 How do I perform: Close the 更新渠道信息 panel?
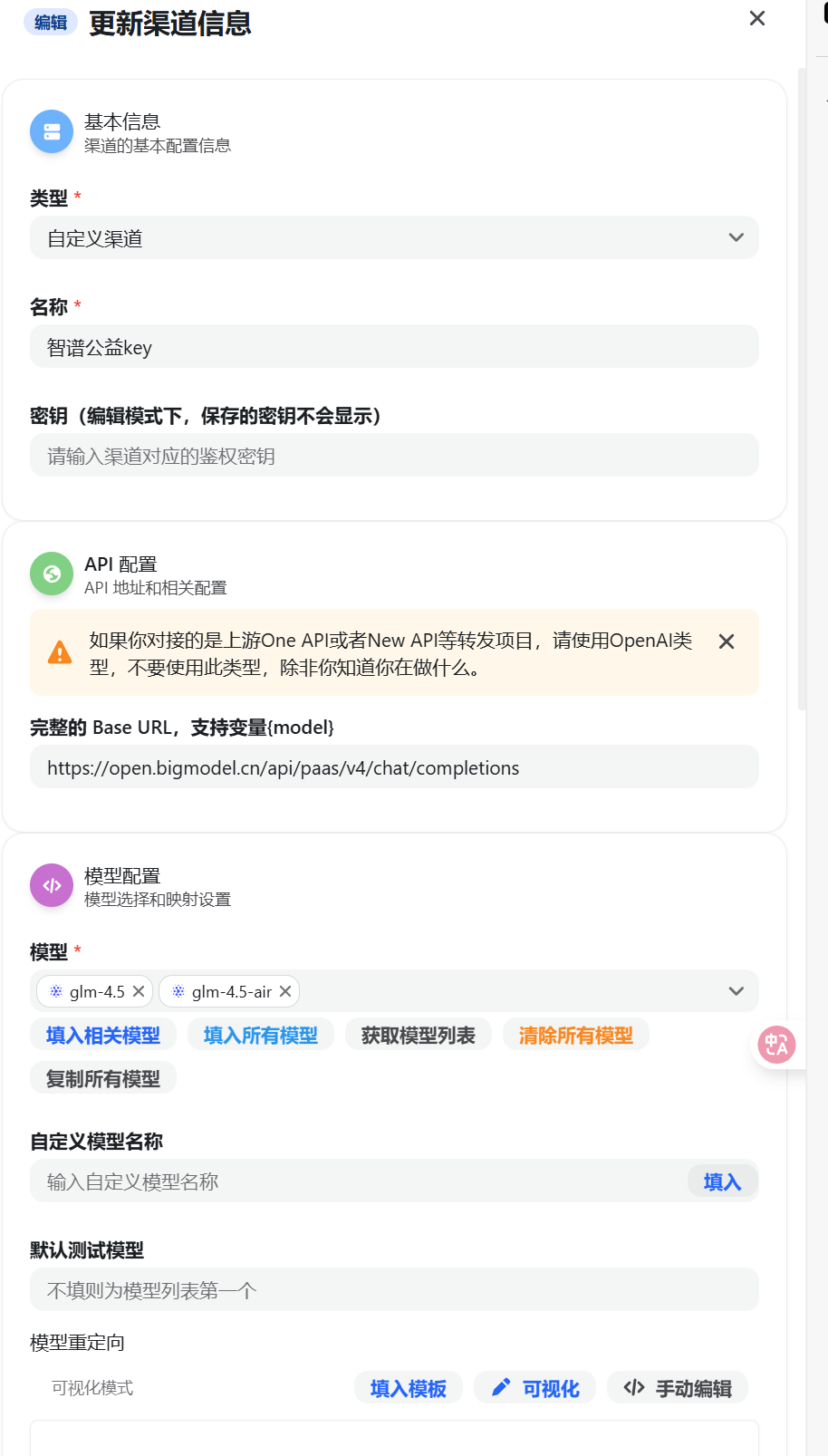(x=757, y=18)
